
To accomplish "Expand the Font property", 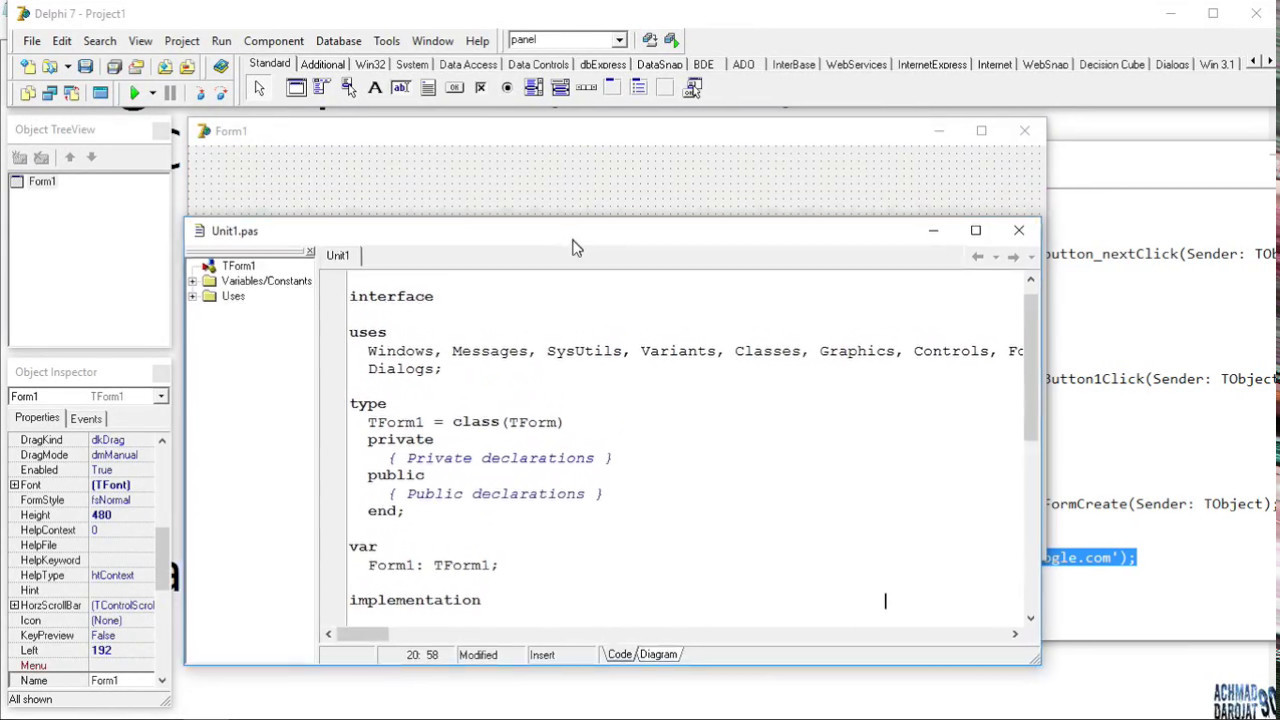I will coord(14,485).
